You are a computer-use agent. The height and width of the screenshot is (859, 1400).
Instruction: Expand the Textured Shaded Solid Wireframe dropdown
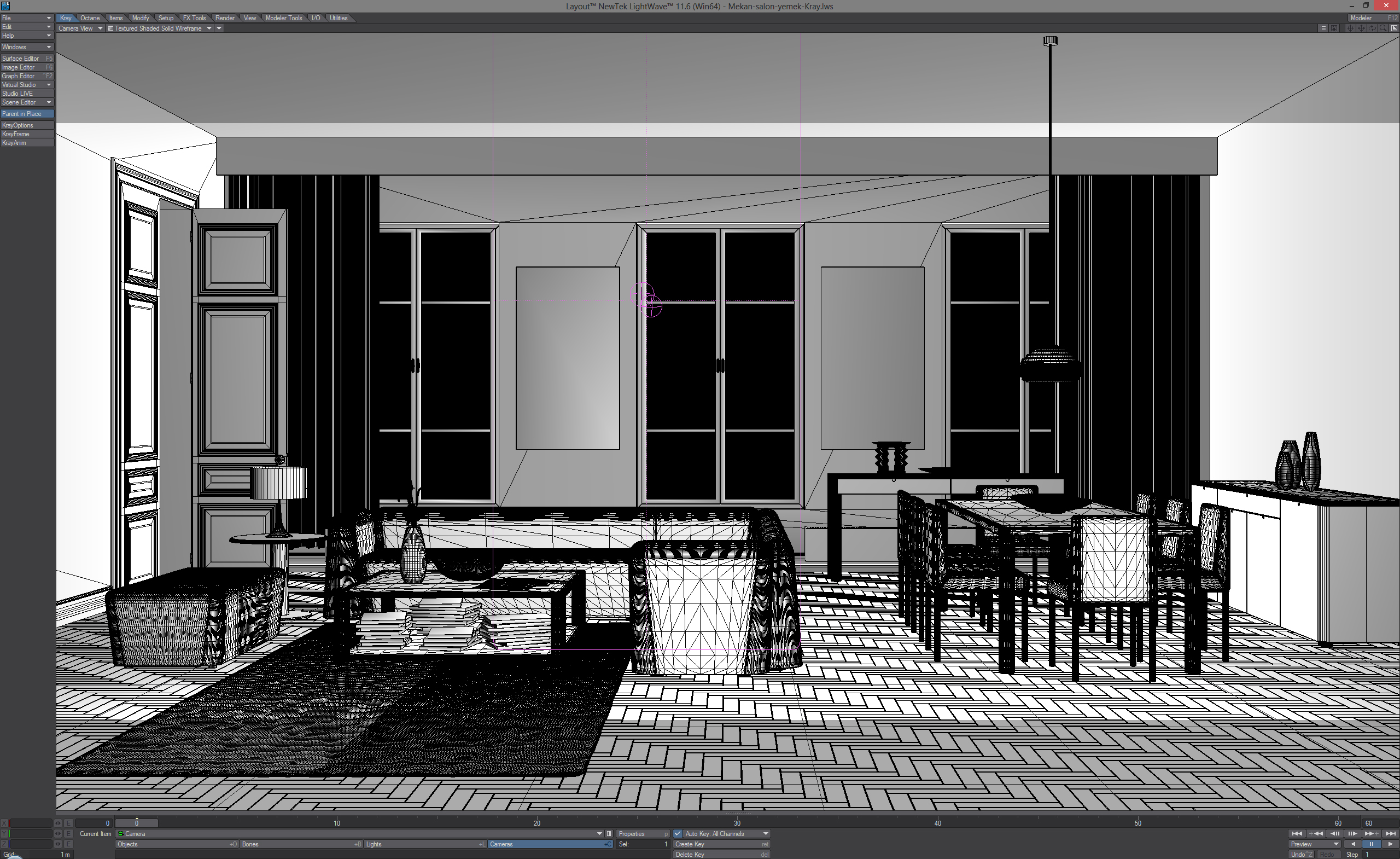[208, 28]
